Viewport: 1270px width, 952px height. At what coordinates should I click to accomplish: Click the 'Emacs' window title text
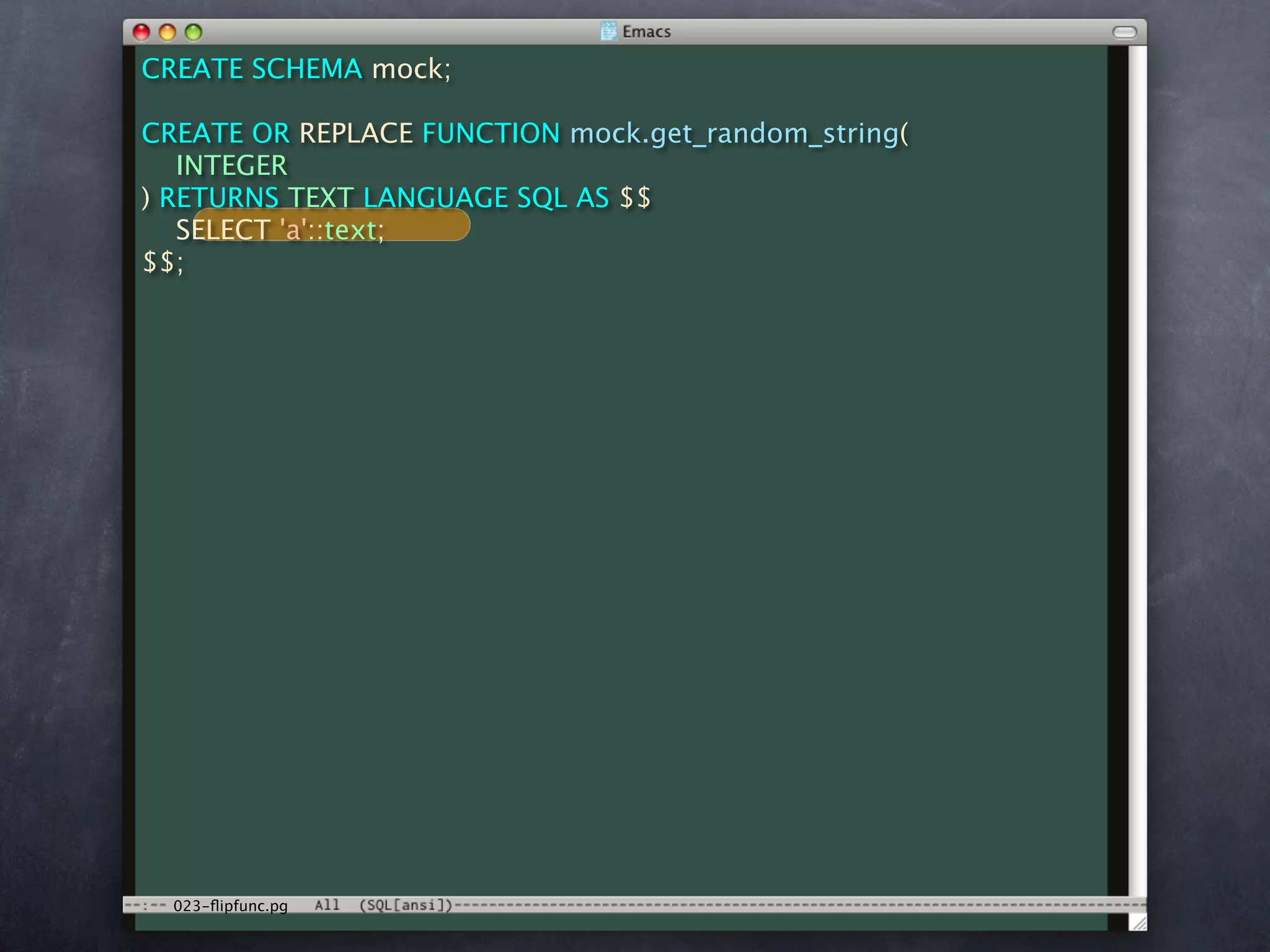(647, 32)
